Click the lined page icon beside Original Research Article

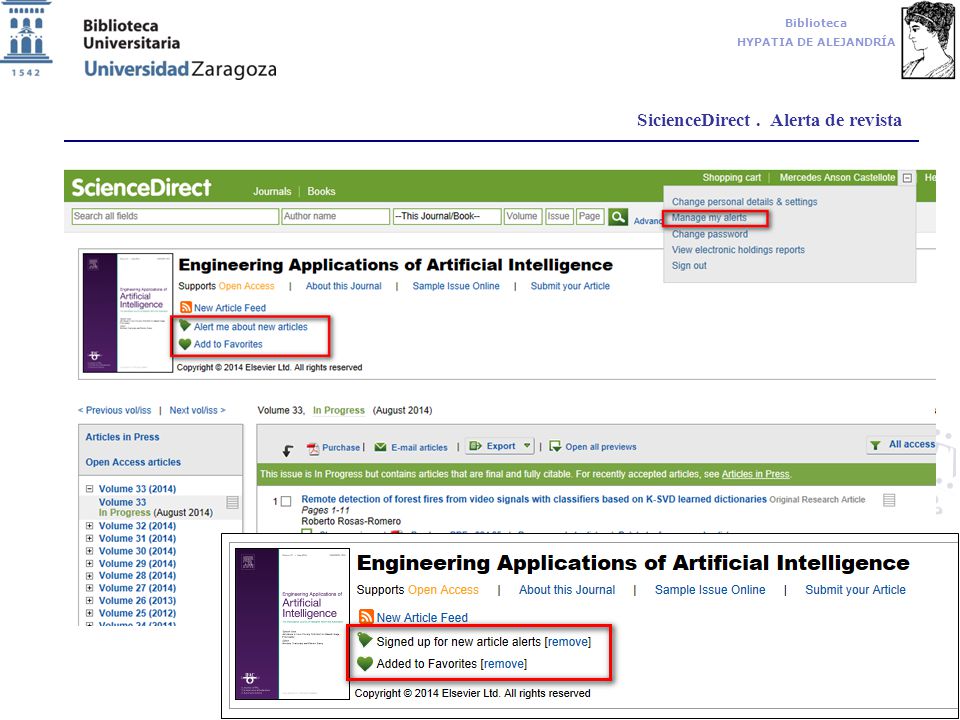point(889,500)
